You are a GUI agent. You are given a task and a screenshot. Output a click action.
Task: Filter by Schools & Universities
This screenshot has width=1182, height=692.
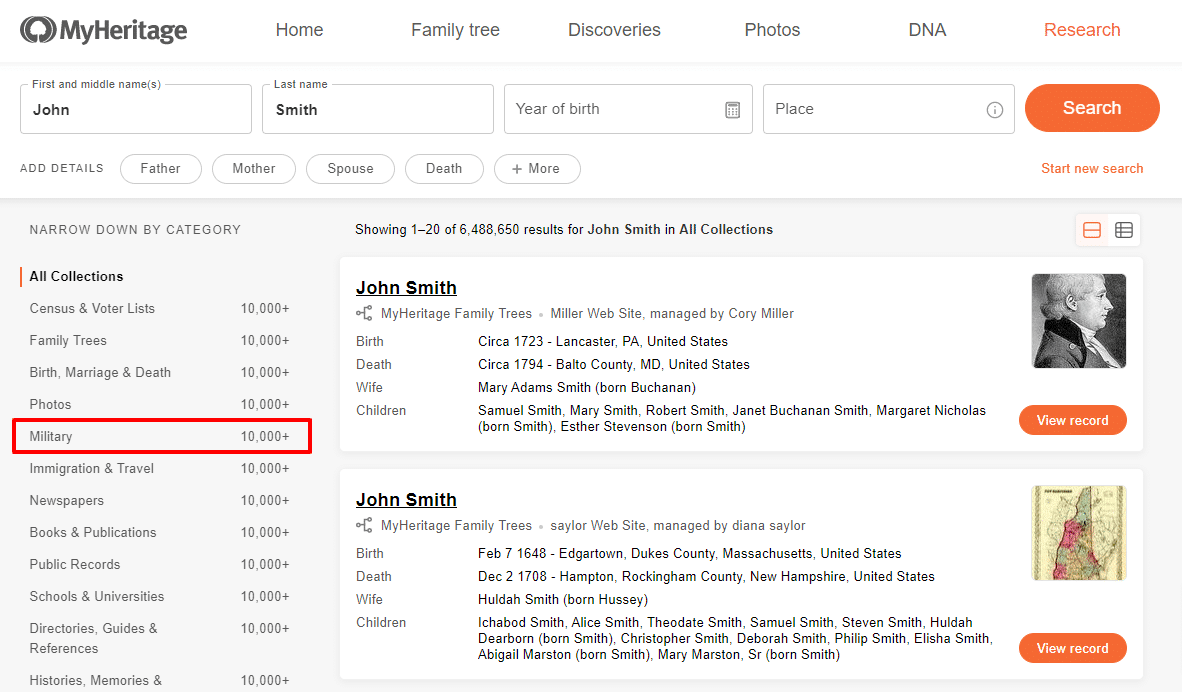(159, 597)
